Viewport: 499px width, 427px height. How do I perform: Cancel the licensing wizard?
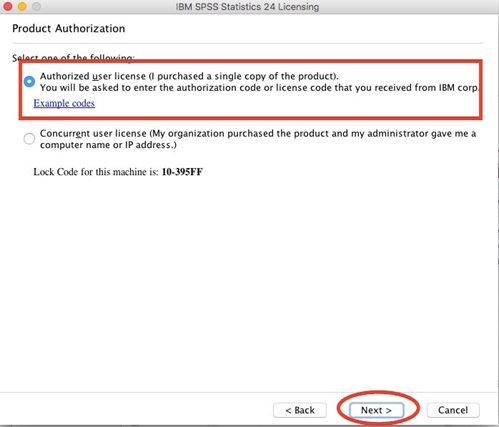tap(453, 410)
